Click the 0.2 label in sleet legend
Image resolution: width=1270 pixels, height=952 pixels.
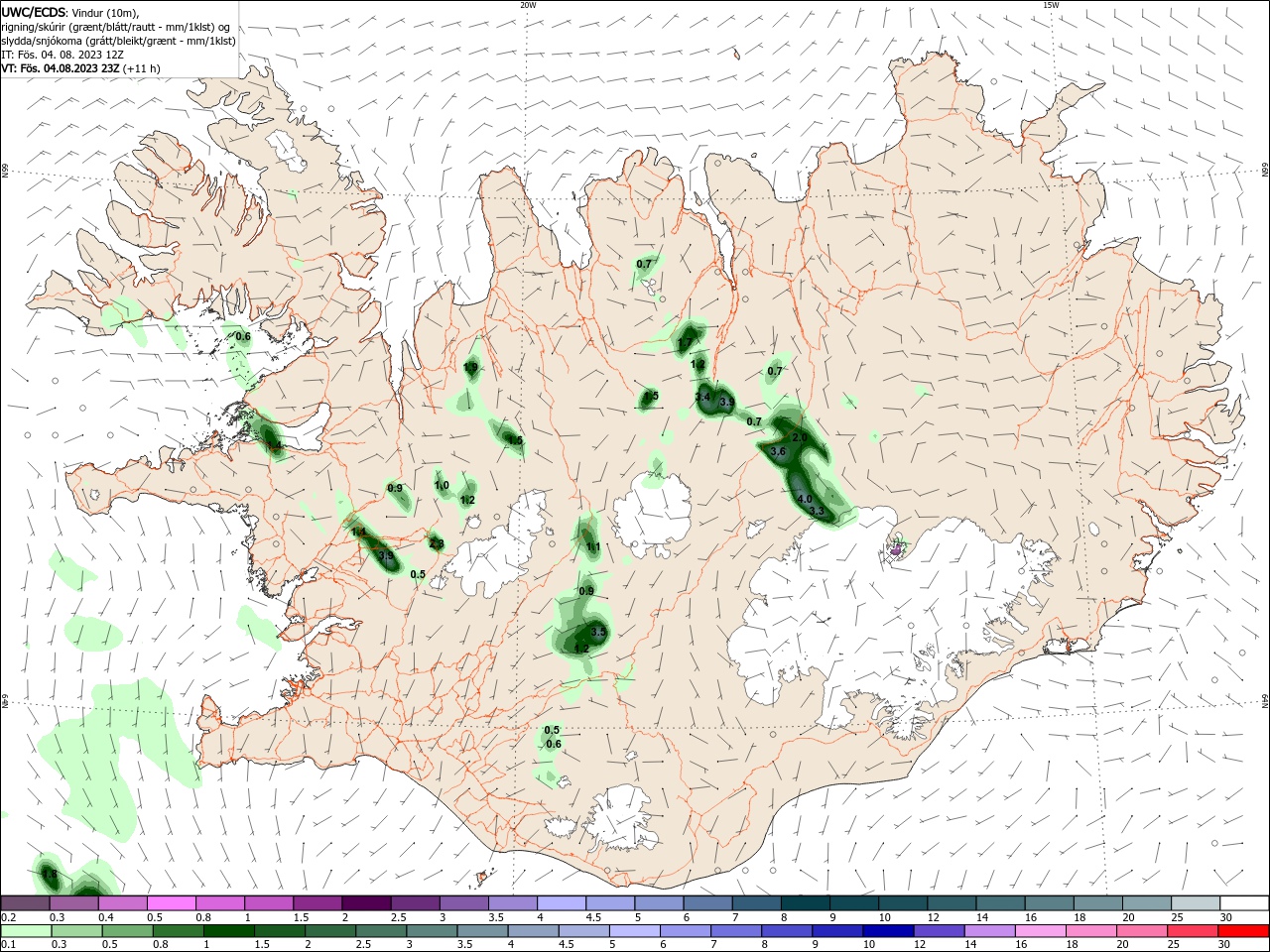[x=8, y=917]
